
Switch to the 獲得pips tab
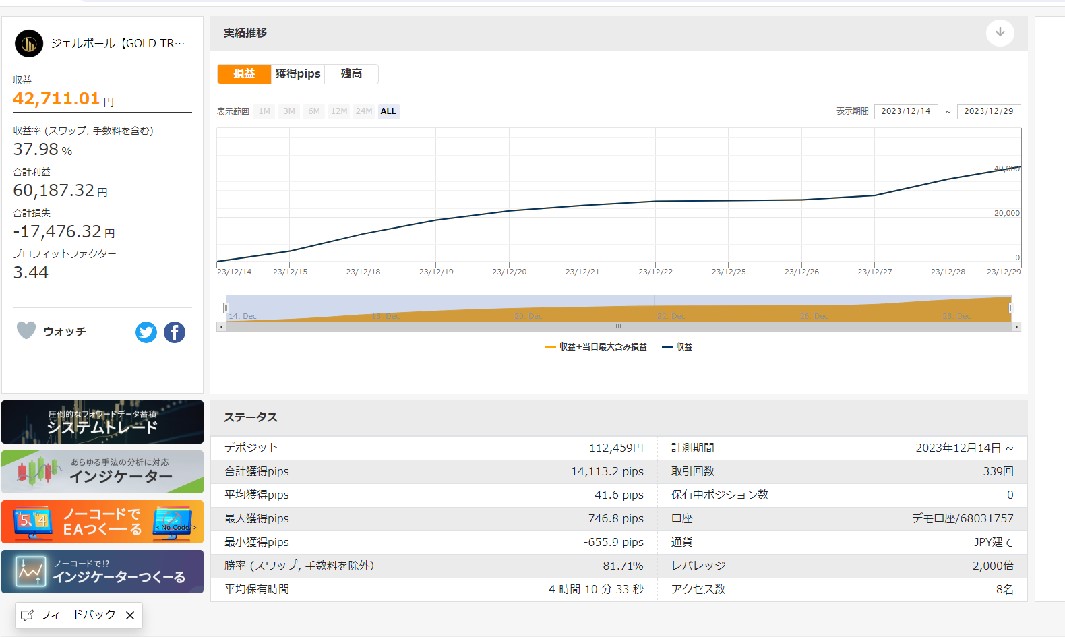(x=298, y=74)
